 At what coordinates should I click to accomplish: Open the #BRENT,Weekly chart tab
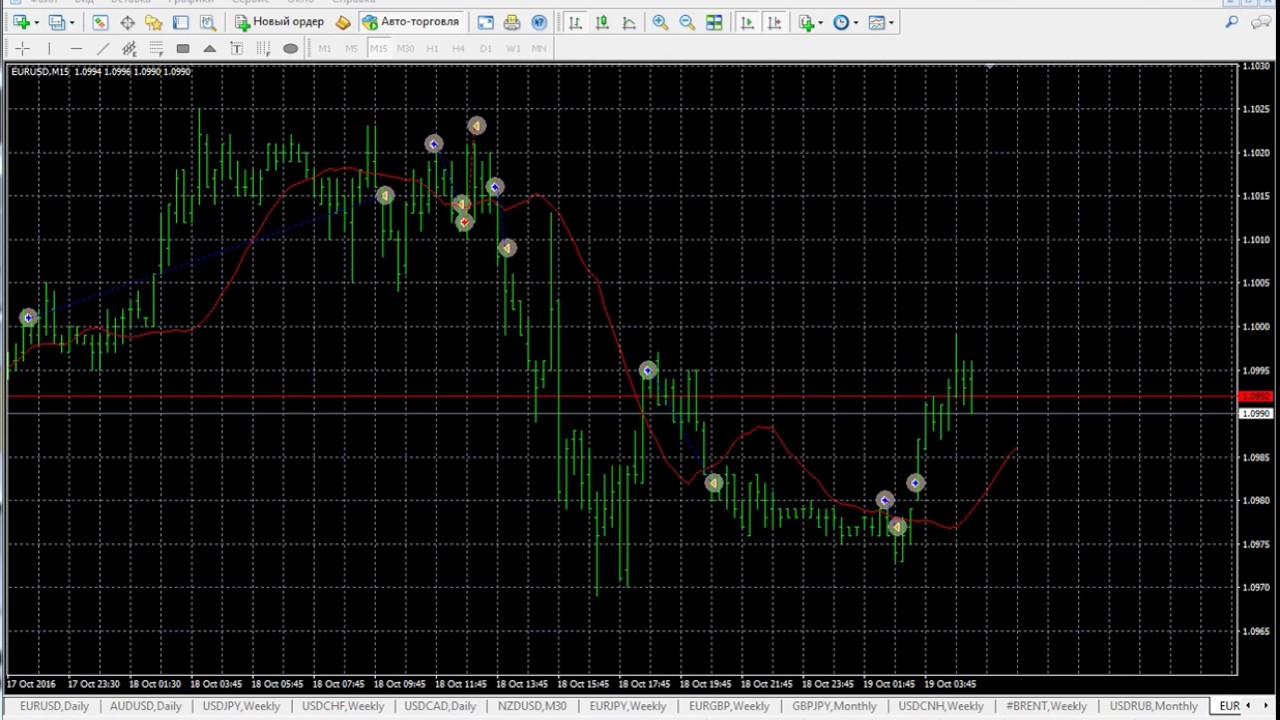pos(1046,706)
